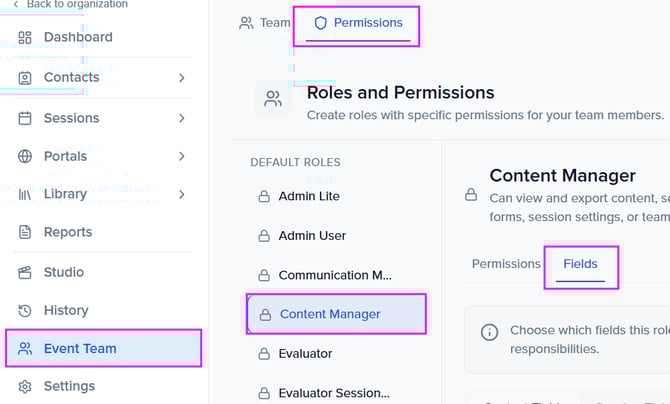The height and width of the screenshot is (404, 670).
Task: Switch to the Team tab
Action: click(x=265, y=23)
